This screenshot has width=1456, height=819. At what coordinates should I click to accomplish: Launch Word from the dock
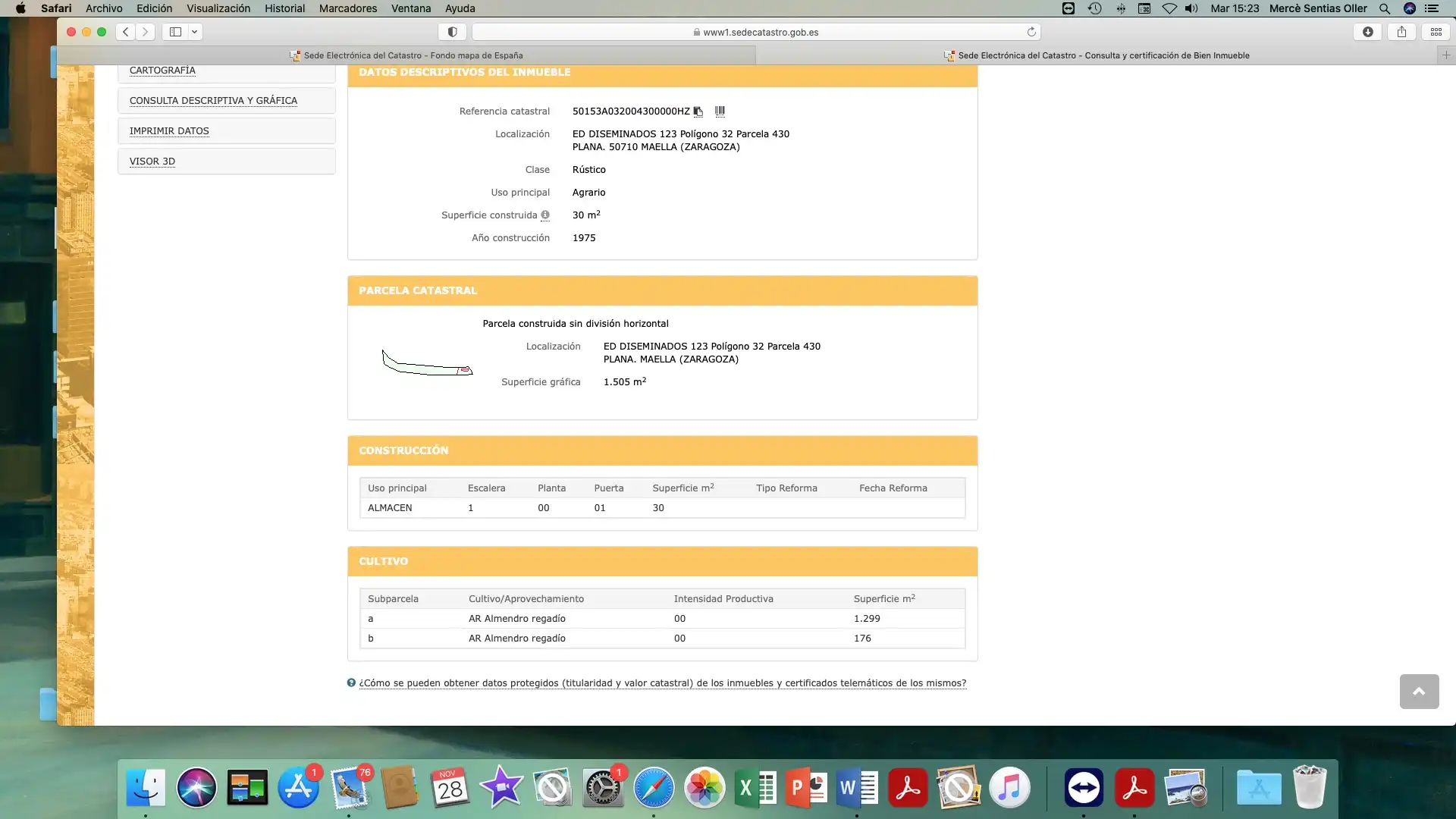pos(857,788)
